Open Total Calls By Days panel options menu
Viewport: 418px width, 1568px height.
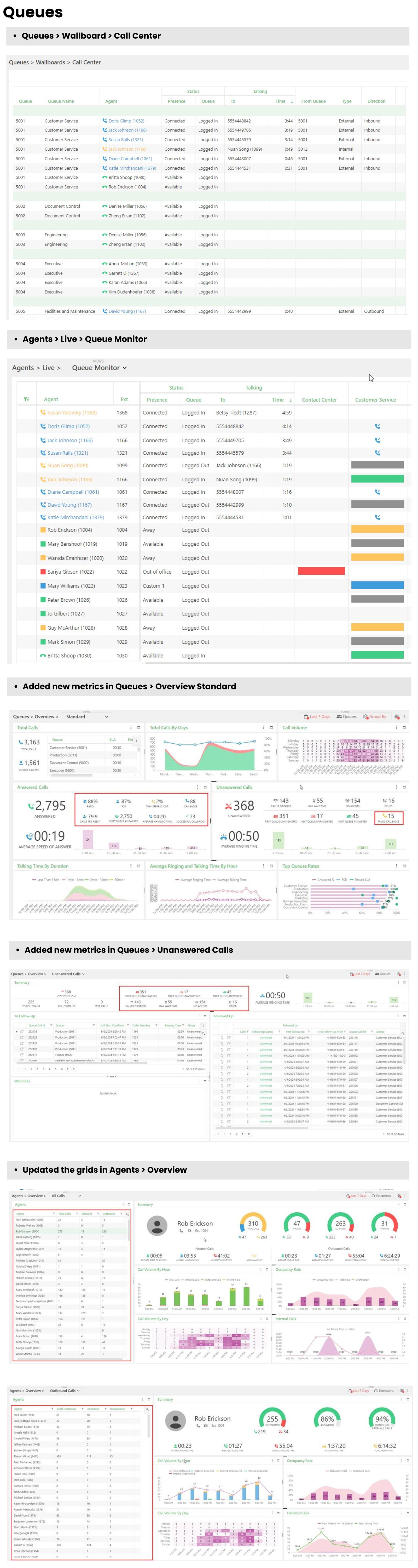[263, 727]
